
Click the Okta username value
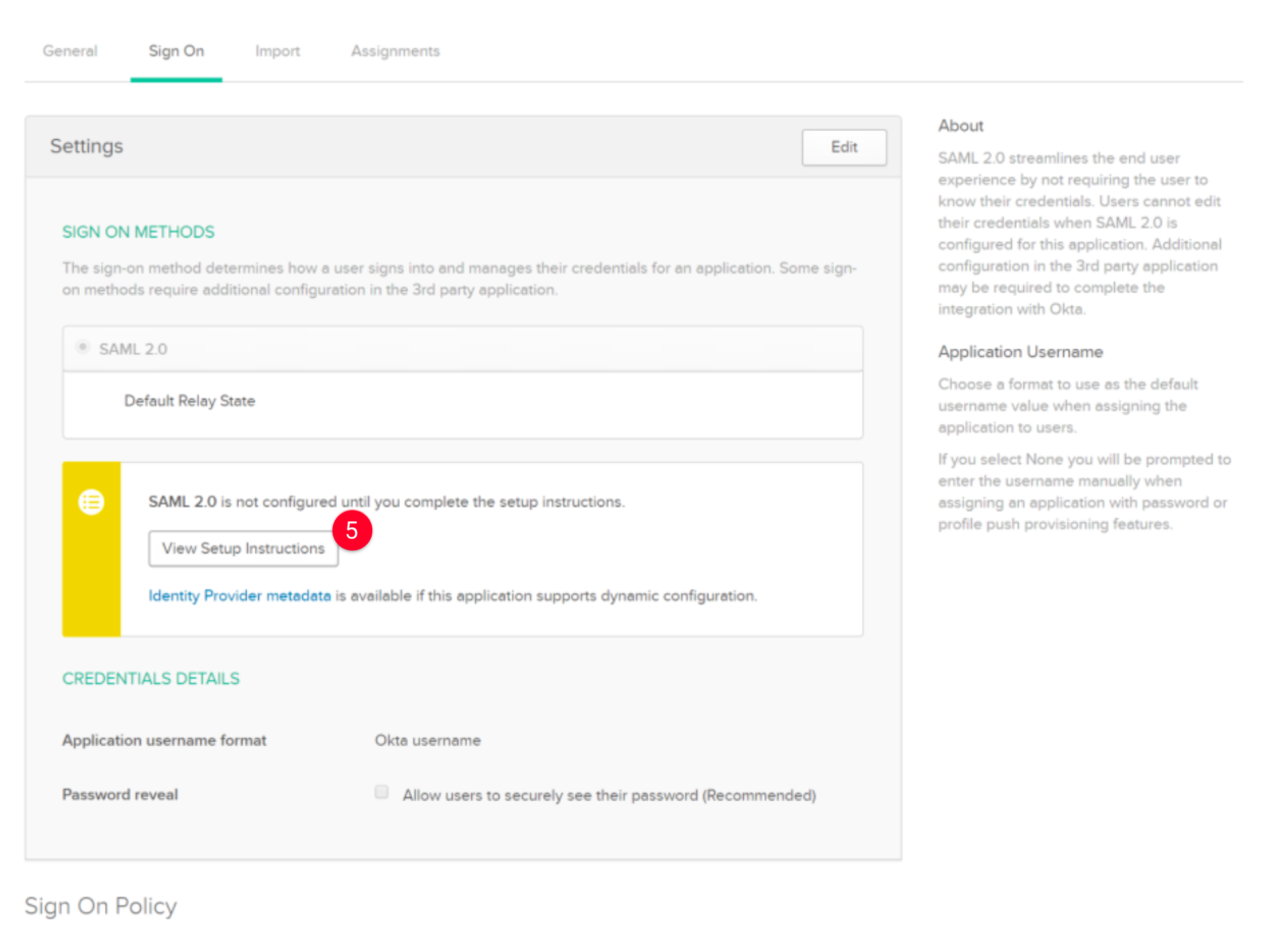coord(427,740)
